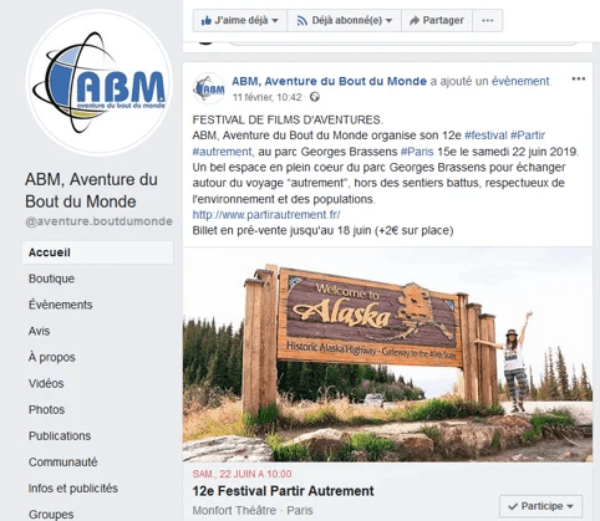
Task: Click the Partager share button
Action: coord(437,20)
